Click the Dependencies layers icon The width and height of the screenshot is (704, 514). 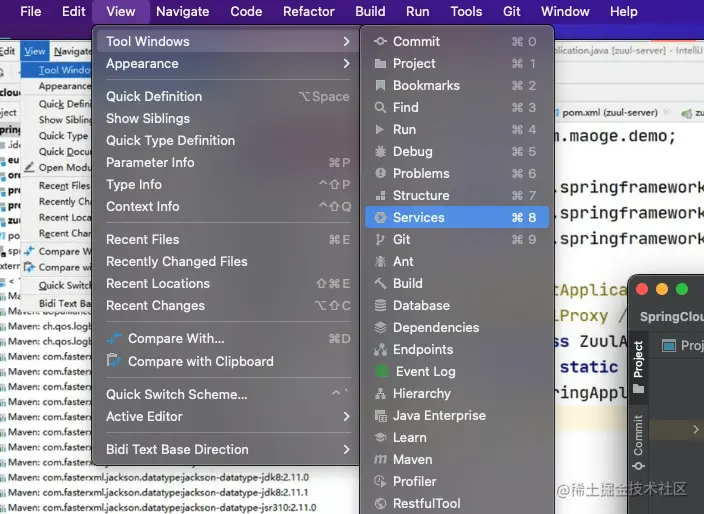click(380, 327)
